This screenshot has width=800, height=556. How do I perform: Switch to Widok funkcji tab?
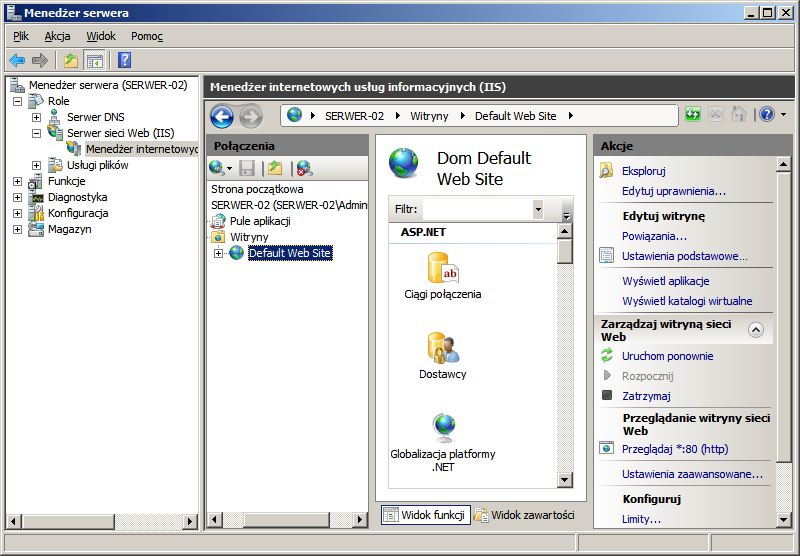426,515
